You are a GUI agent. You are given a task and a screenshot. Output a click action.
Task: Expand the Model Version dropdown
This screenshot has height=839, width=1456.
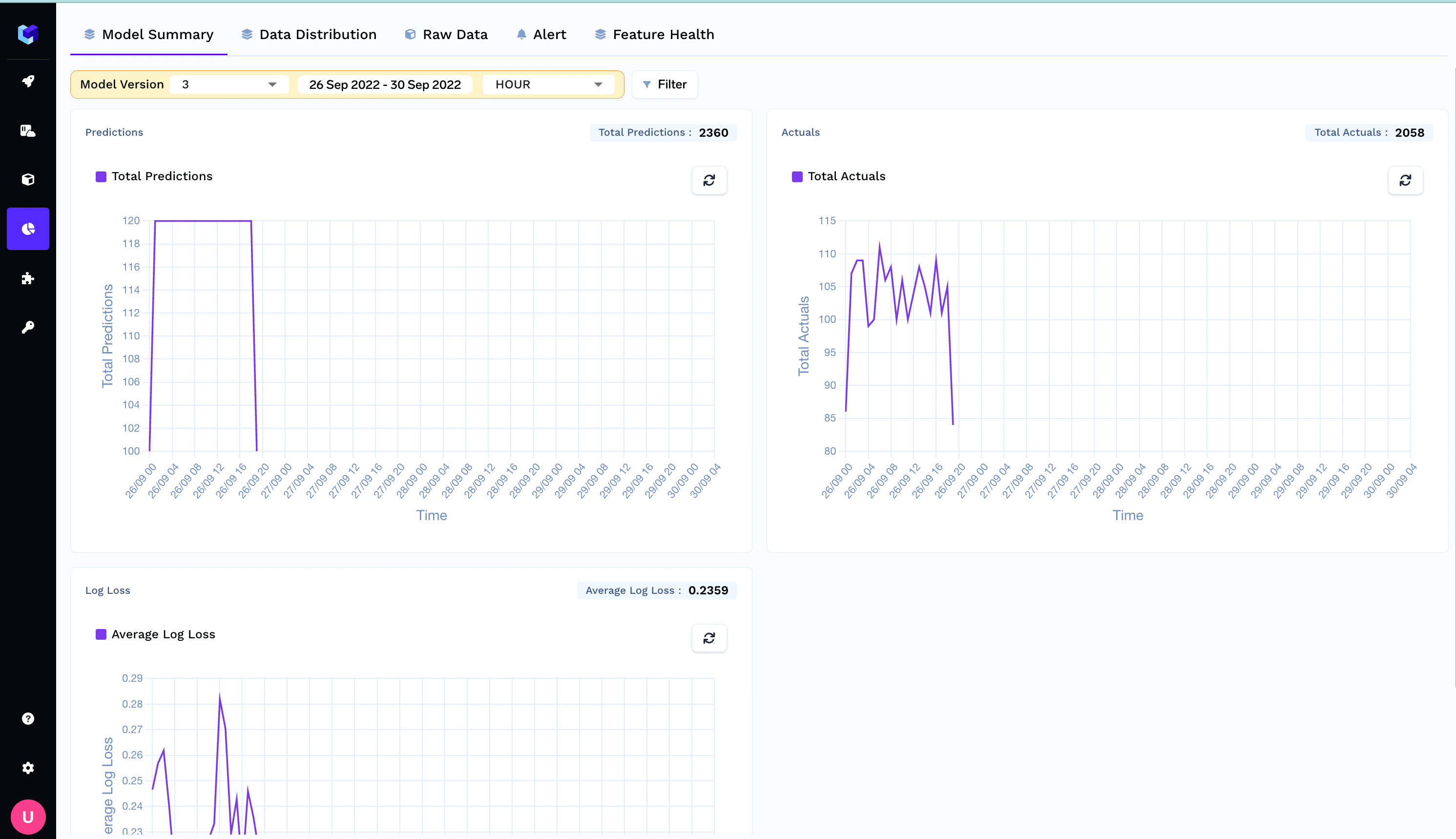point(229,84)
